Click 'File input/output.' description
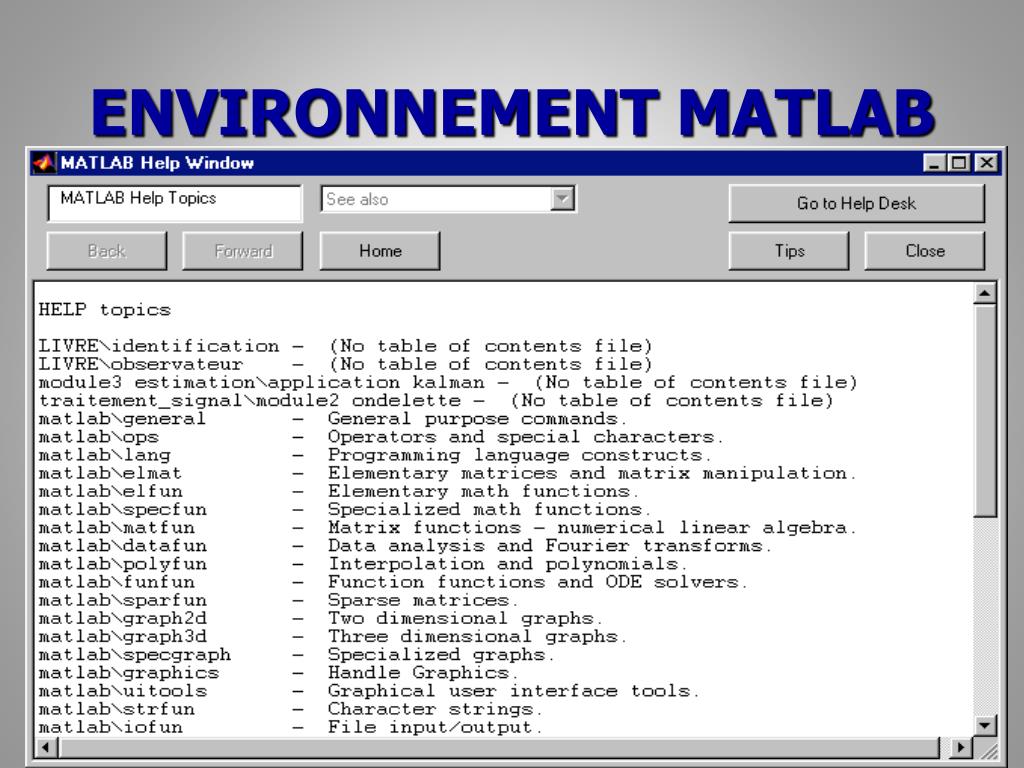1024x768 pixels. coord(435,728)
